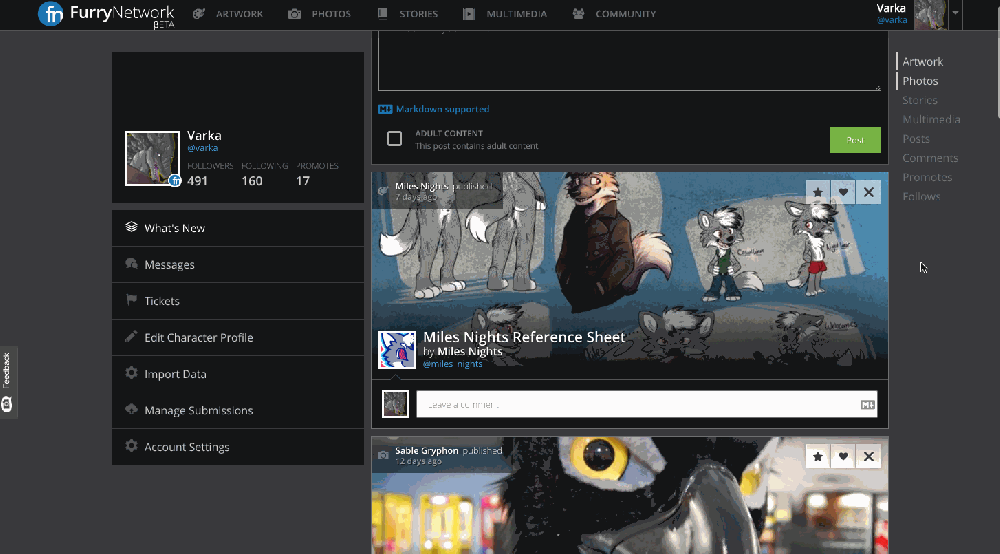The image size is (1000, 554).
Task: Open the Artwork navigation menu
Action: click(x=228, y=14)
